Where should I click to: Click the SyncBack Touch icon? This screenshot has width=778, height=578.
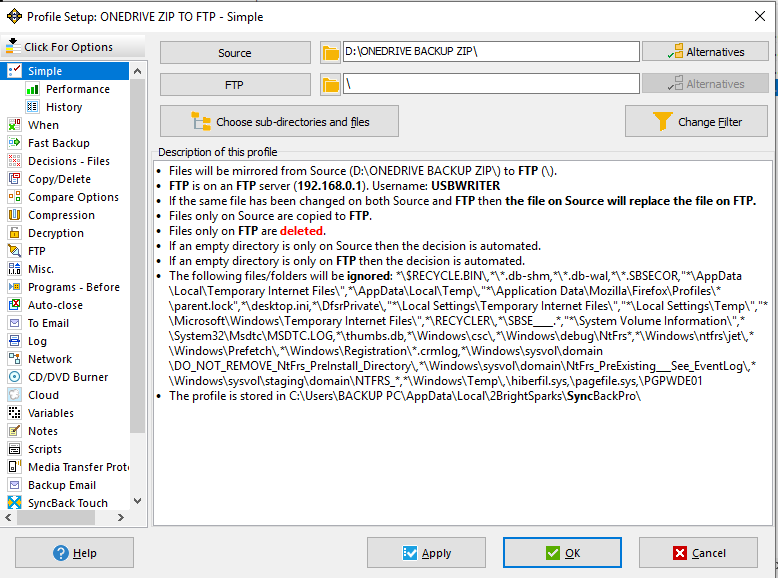14,503
